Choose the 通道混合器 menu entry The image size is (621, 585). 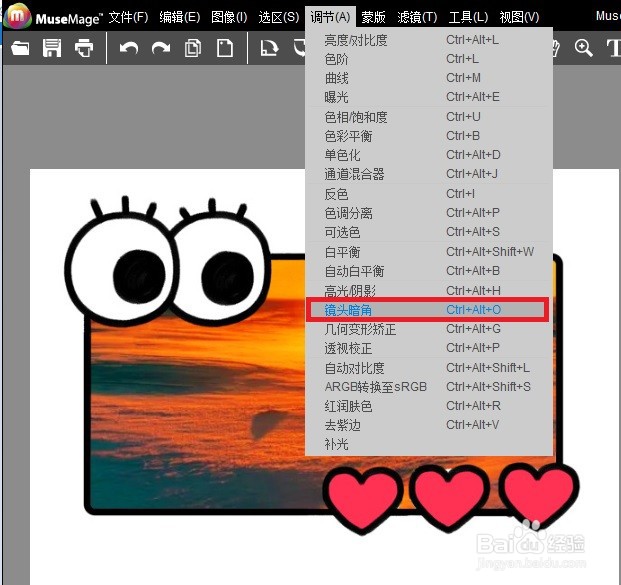(429, 174)
